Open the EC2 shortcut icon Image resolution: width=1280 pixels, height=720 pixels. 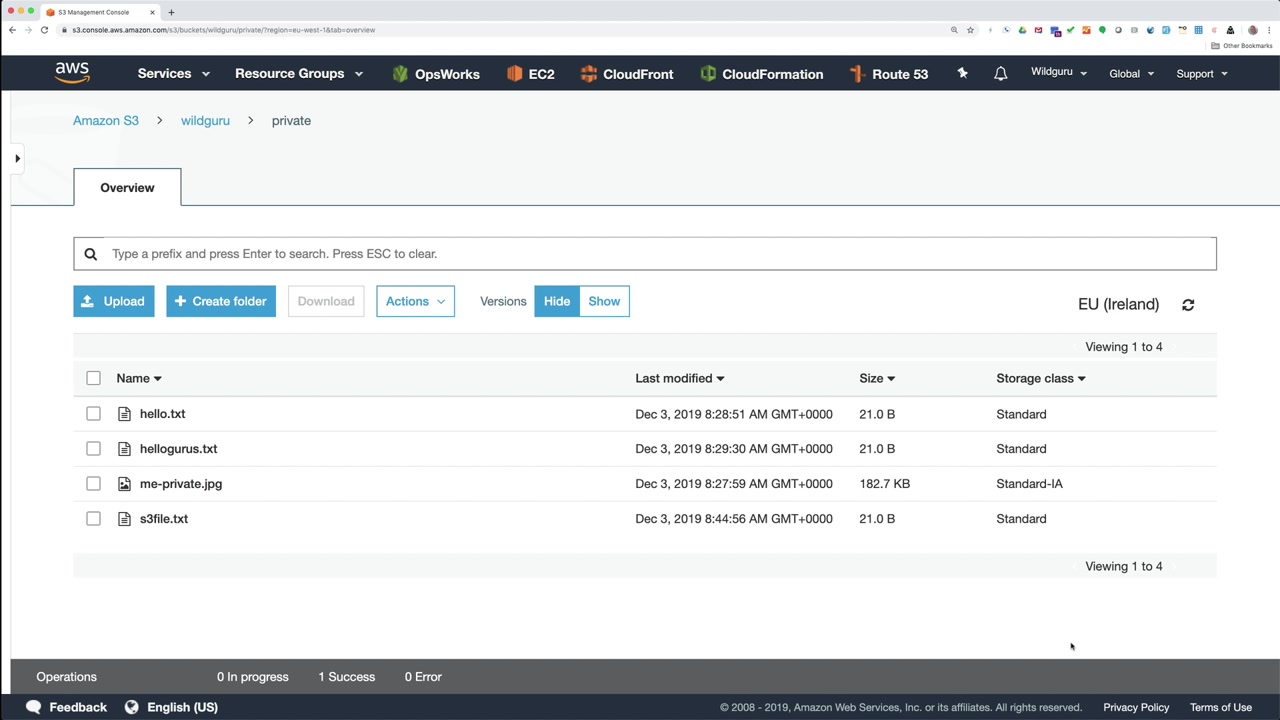point(514,74)
